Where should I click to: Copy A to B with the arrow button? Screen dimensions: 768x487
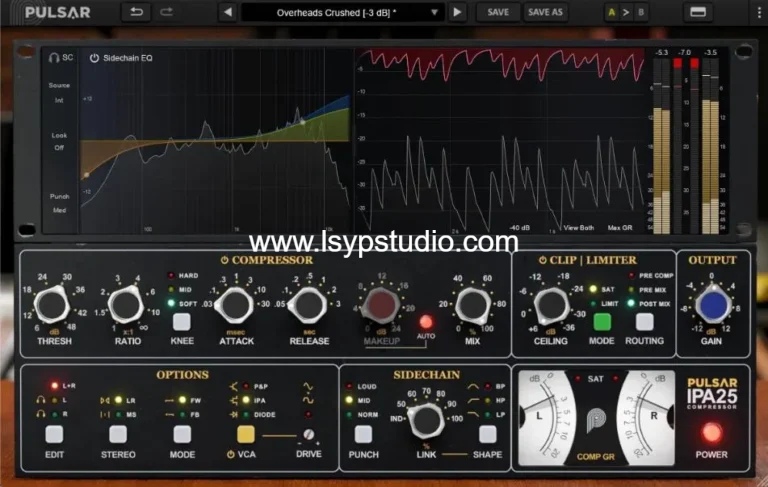pos(625,13)
